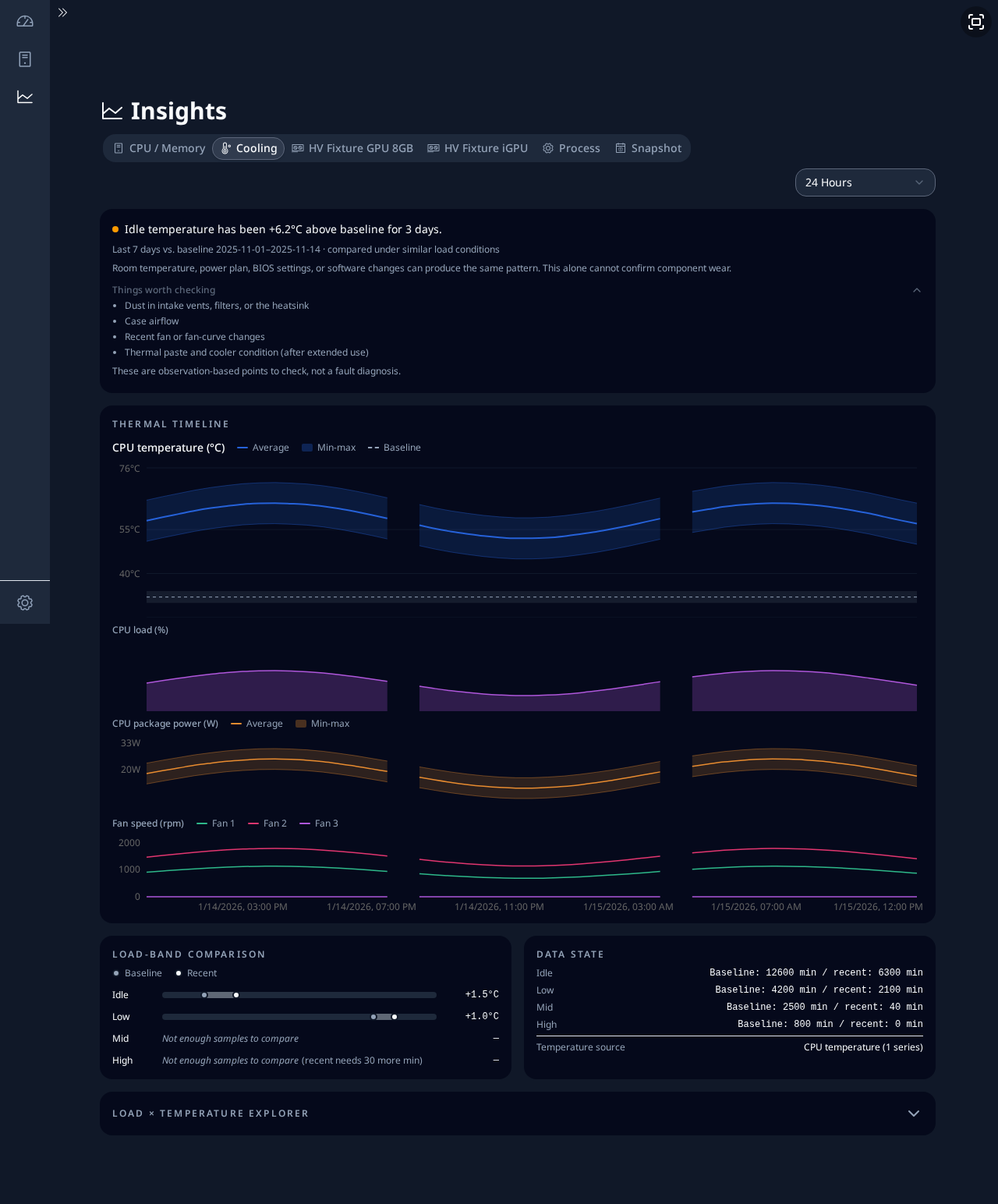
Task: Click 'Baseline: 2500 min / recent: 40 min'
Action: (x=825, y=1007)
